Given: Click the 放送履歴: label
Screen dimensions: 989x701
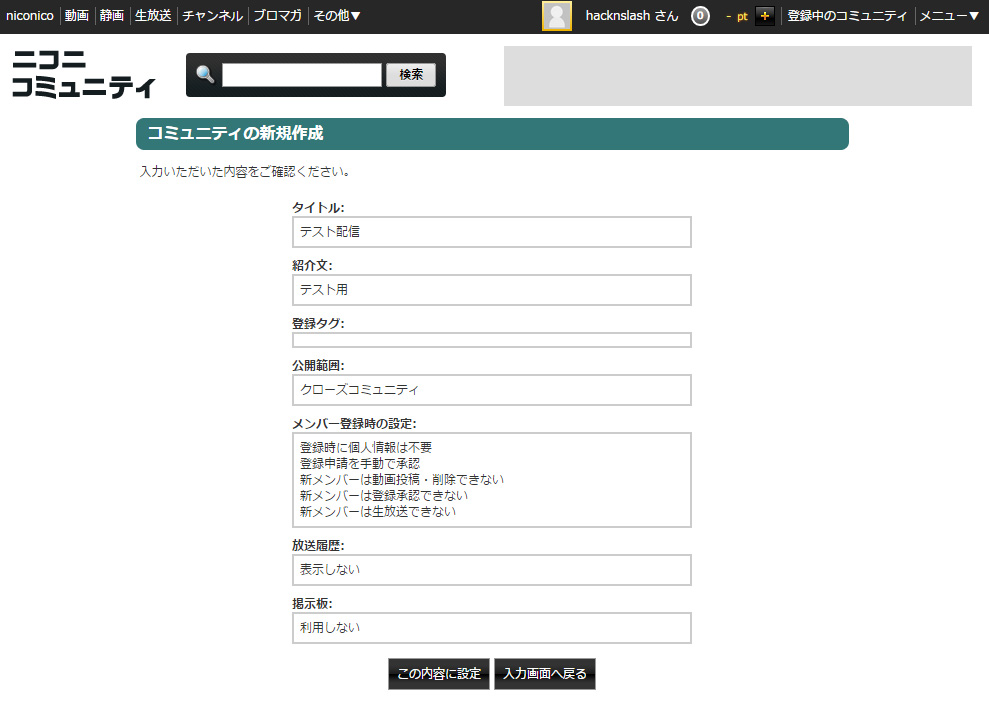Looking at the screenshot, I should click(318, 545).
